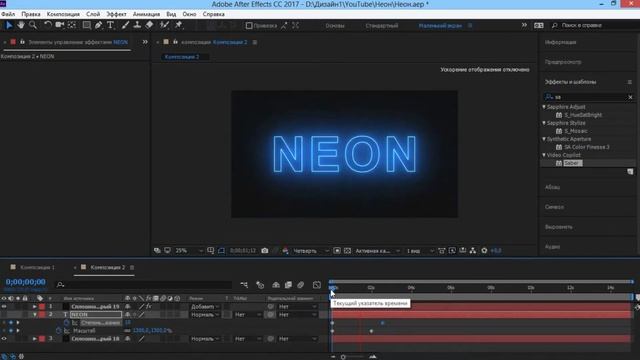Toggle region of interest in viewer footer

tap(337, 251)
